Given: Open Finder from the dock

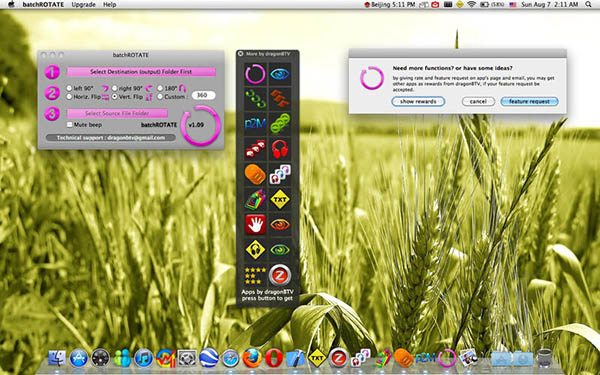Looking at the screenshot, I should point(57,359).
